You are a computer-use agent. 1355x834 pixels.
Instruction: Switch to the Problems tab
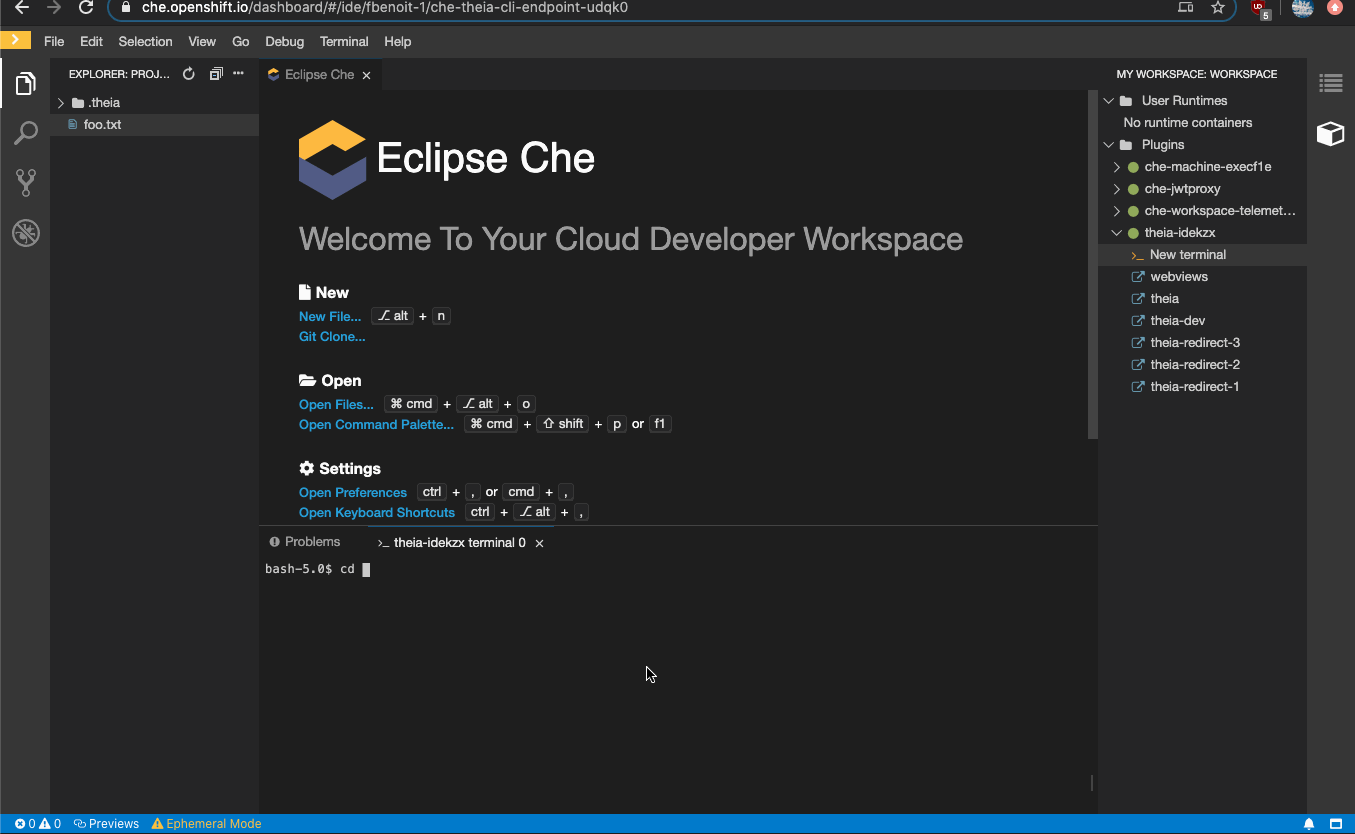pos(305,542)
